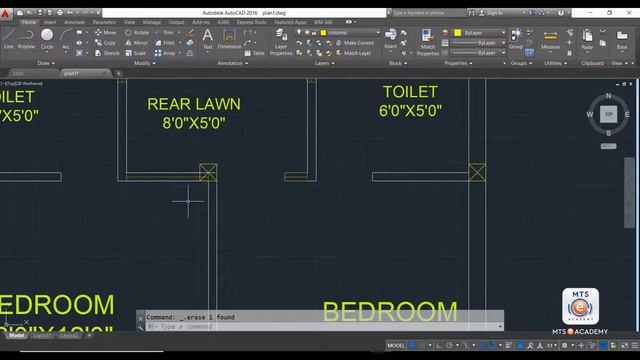Add a new drawing tab with plus button
The height and width of the screenshot is (360, 640).
point(118,73)
